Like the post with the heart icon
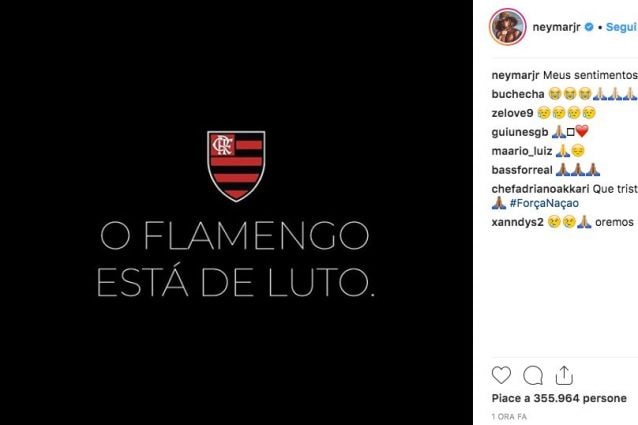Screen dimensions: 638x425 click(501, 375)
